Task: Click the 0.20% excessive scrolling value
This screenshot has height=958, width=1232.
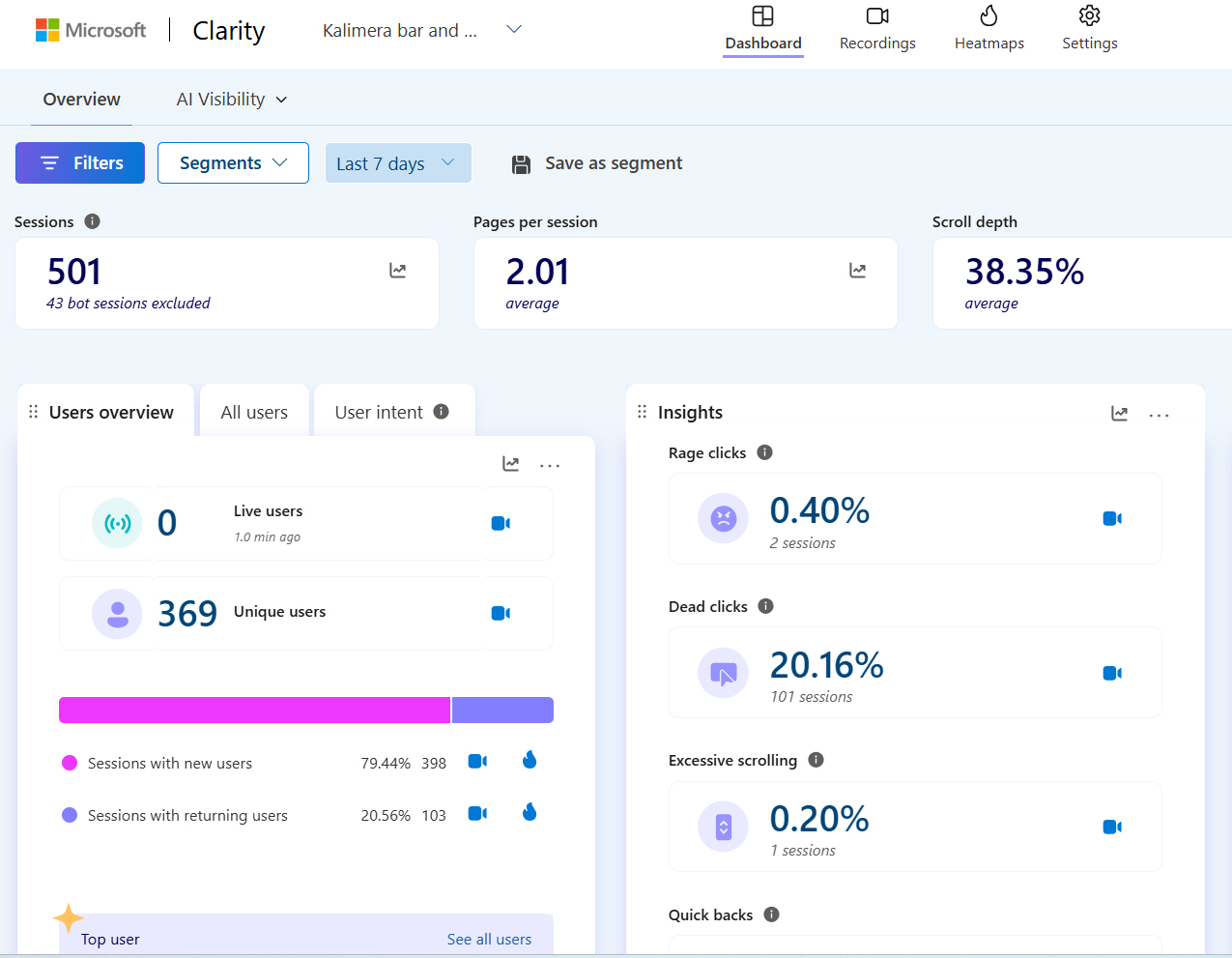Action: [x=819, y=819]
